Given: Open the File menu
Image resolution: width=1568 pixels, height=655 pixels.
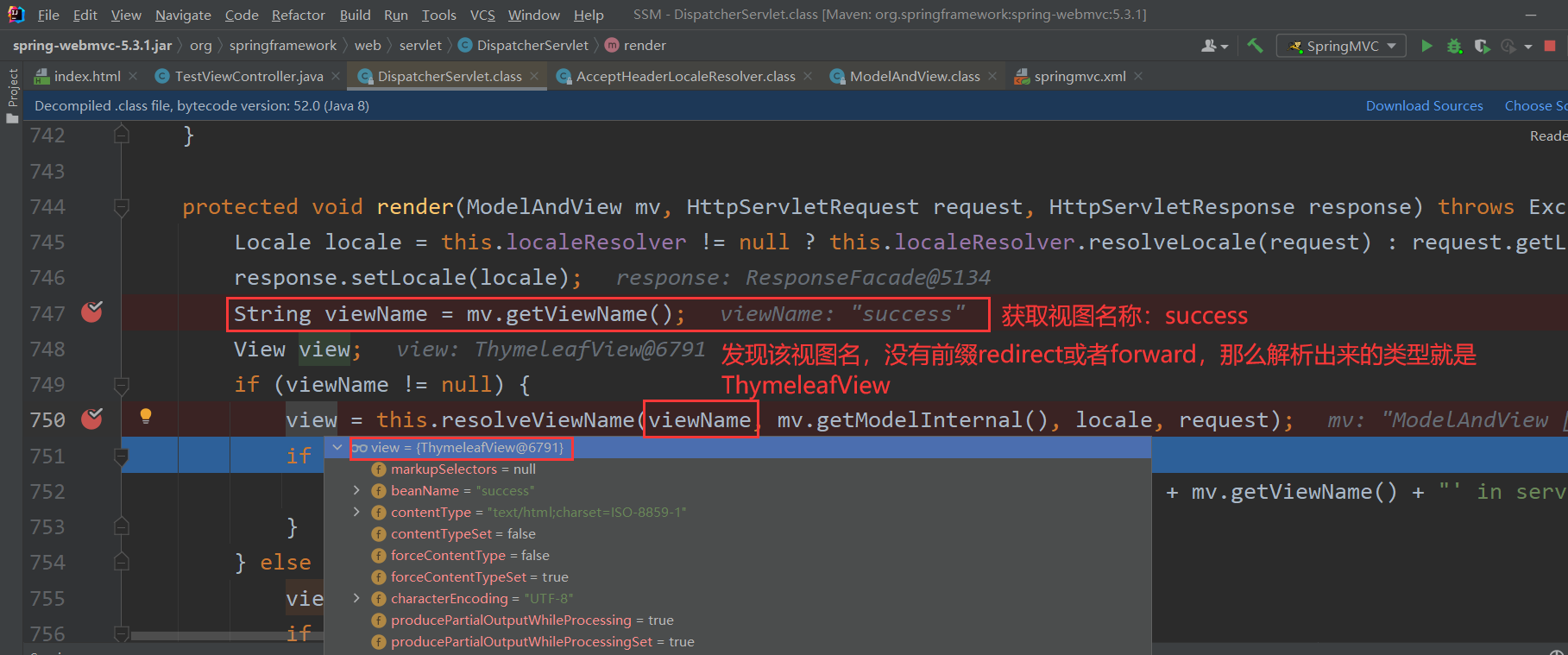Looking at the screenshot, I should 48,15.
